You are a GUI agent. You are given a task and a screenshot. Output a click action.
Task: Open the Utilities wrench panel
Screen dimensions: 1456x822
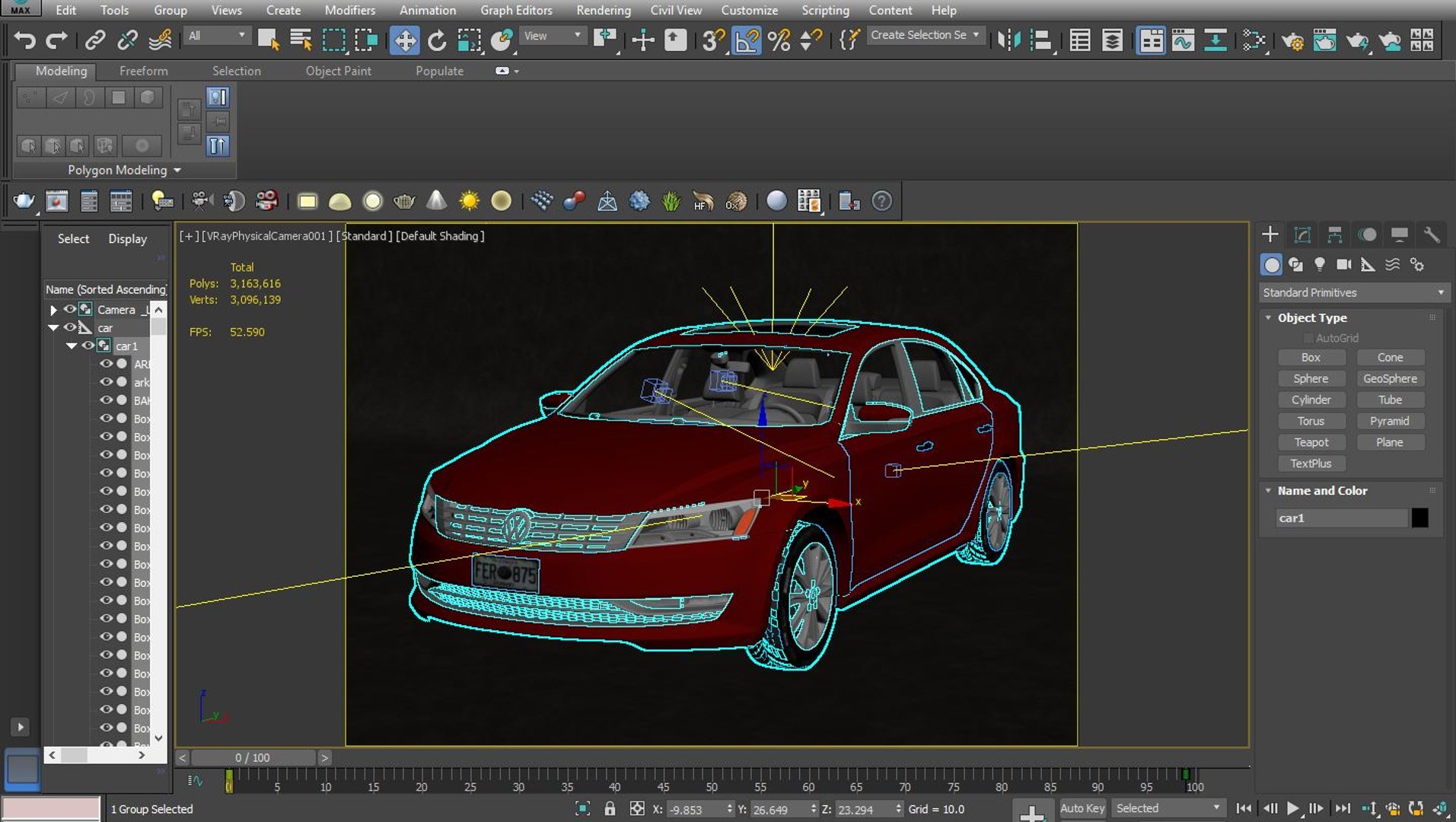click(x=1431, y=234)
